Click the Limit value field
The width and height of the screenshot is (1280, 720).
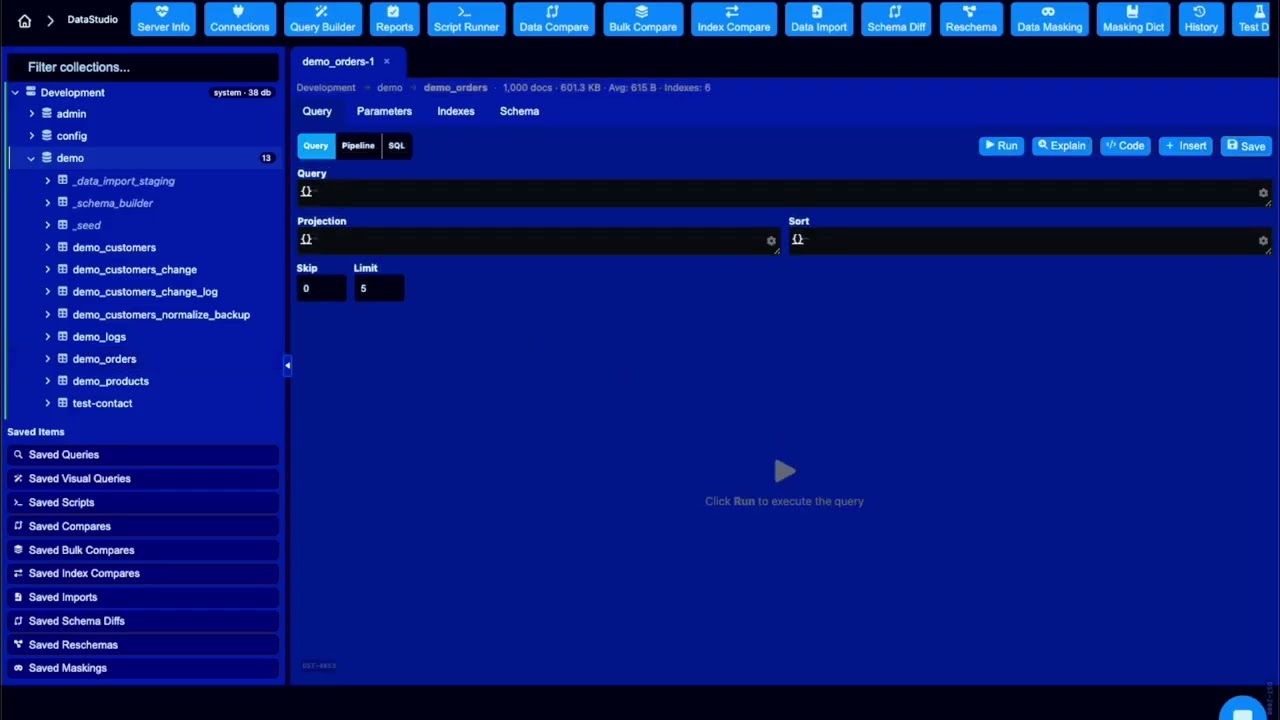[379, 289]
